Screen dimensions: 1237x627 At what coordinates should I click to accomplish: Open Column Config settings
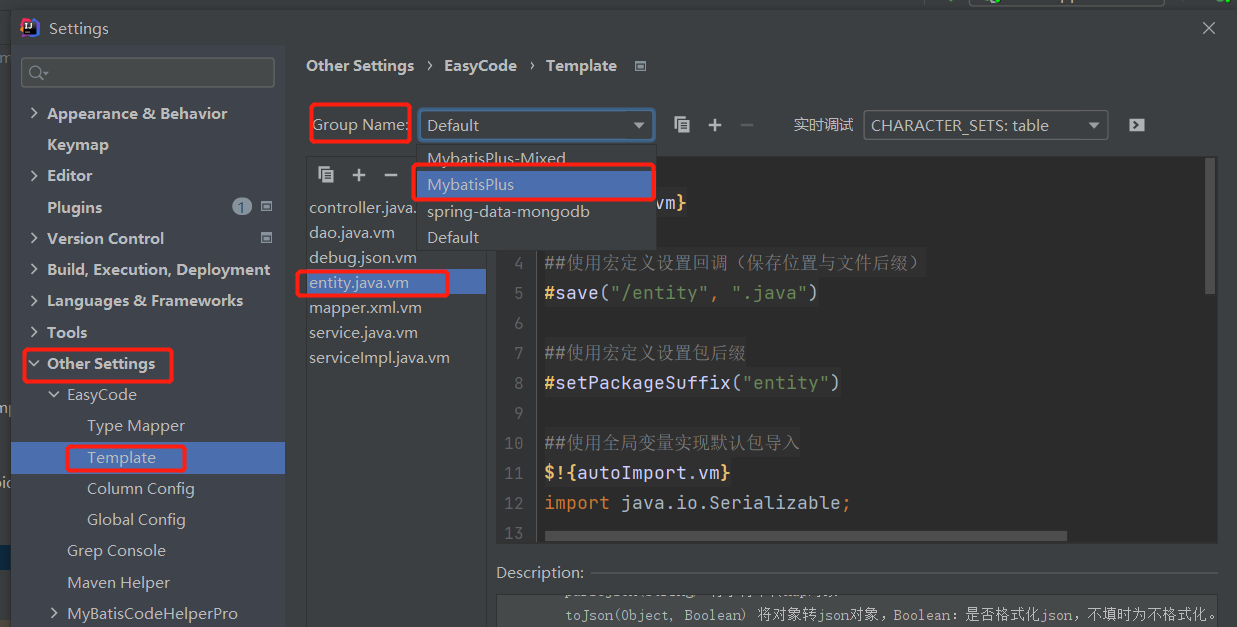click(x=141, y=488)
